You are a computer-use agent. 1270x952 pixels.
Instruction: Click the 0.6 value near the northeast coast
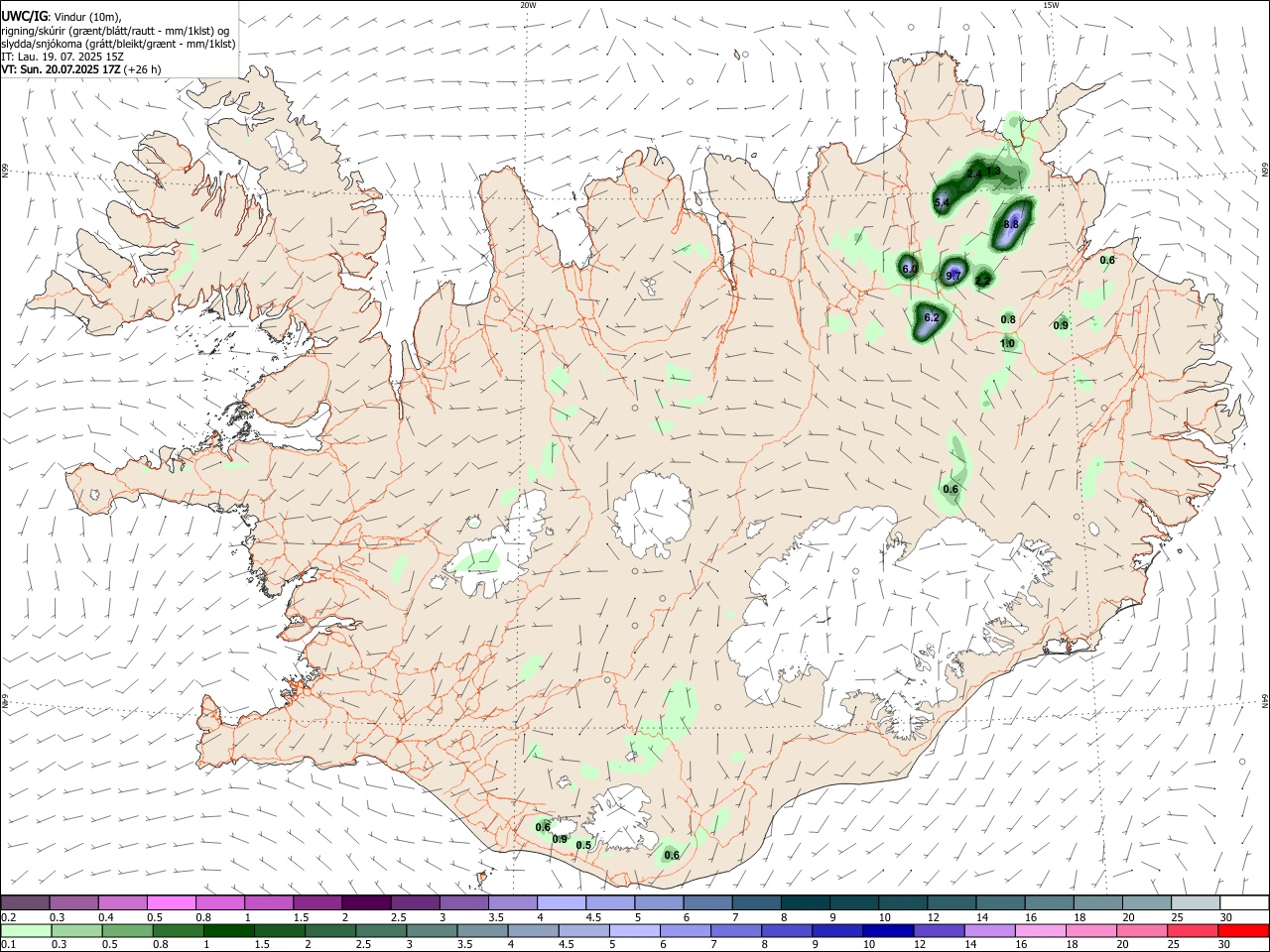click(1107, 261)
